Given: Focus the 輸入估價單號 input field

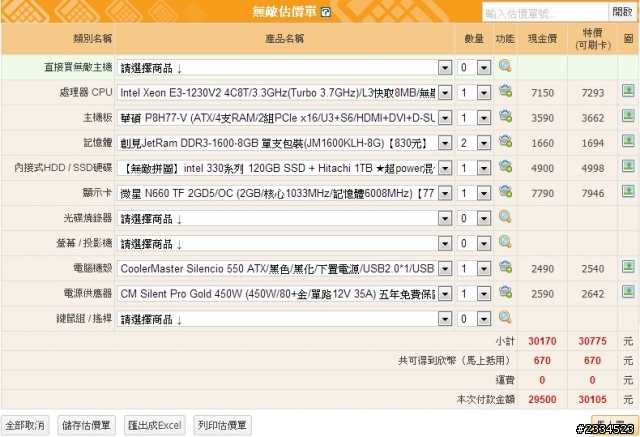Looking at the screenshot, I should click(545, 13).
